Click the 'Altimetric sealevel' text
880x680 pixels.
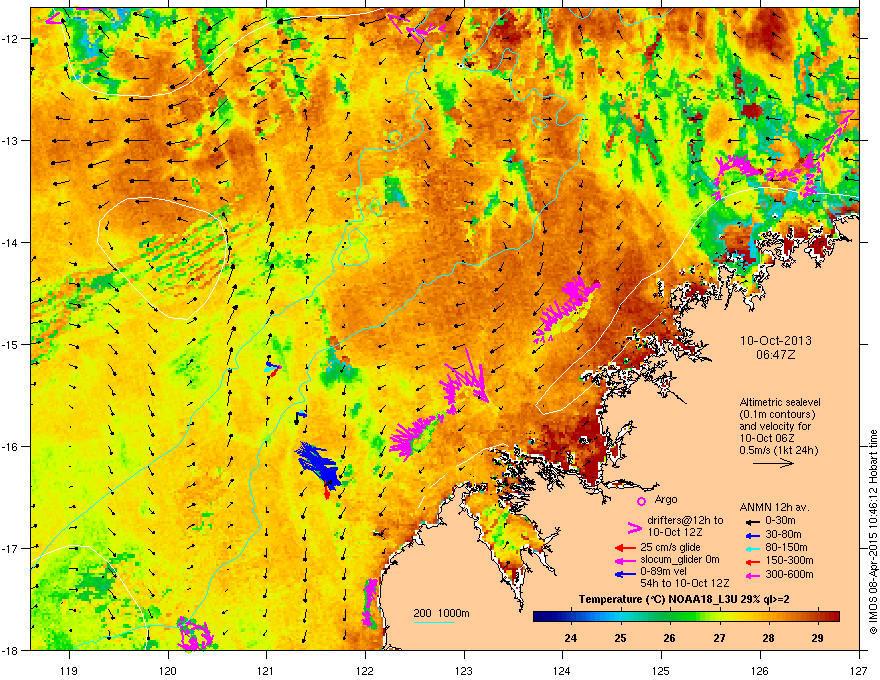click(780, 402)
